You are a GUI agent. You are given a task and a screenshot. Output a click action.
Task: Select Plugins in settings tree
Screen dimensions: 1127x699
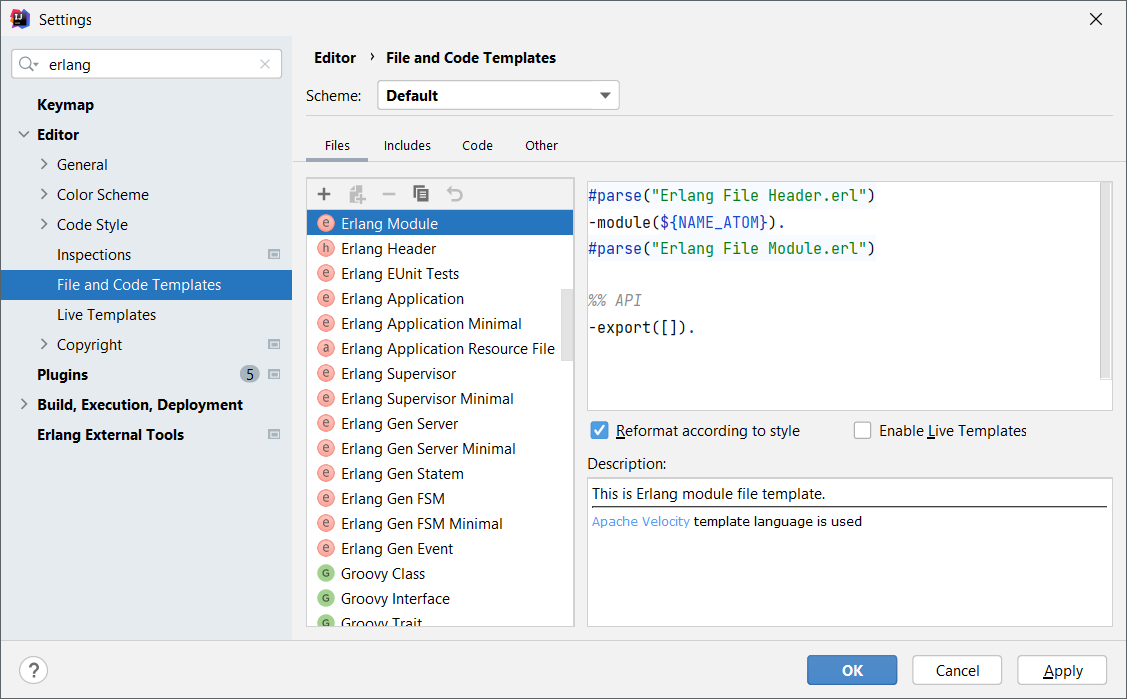click(63, 374)
